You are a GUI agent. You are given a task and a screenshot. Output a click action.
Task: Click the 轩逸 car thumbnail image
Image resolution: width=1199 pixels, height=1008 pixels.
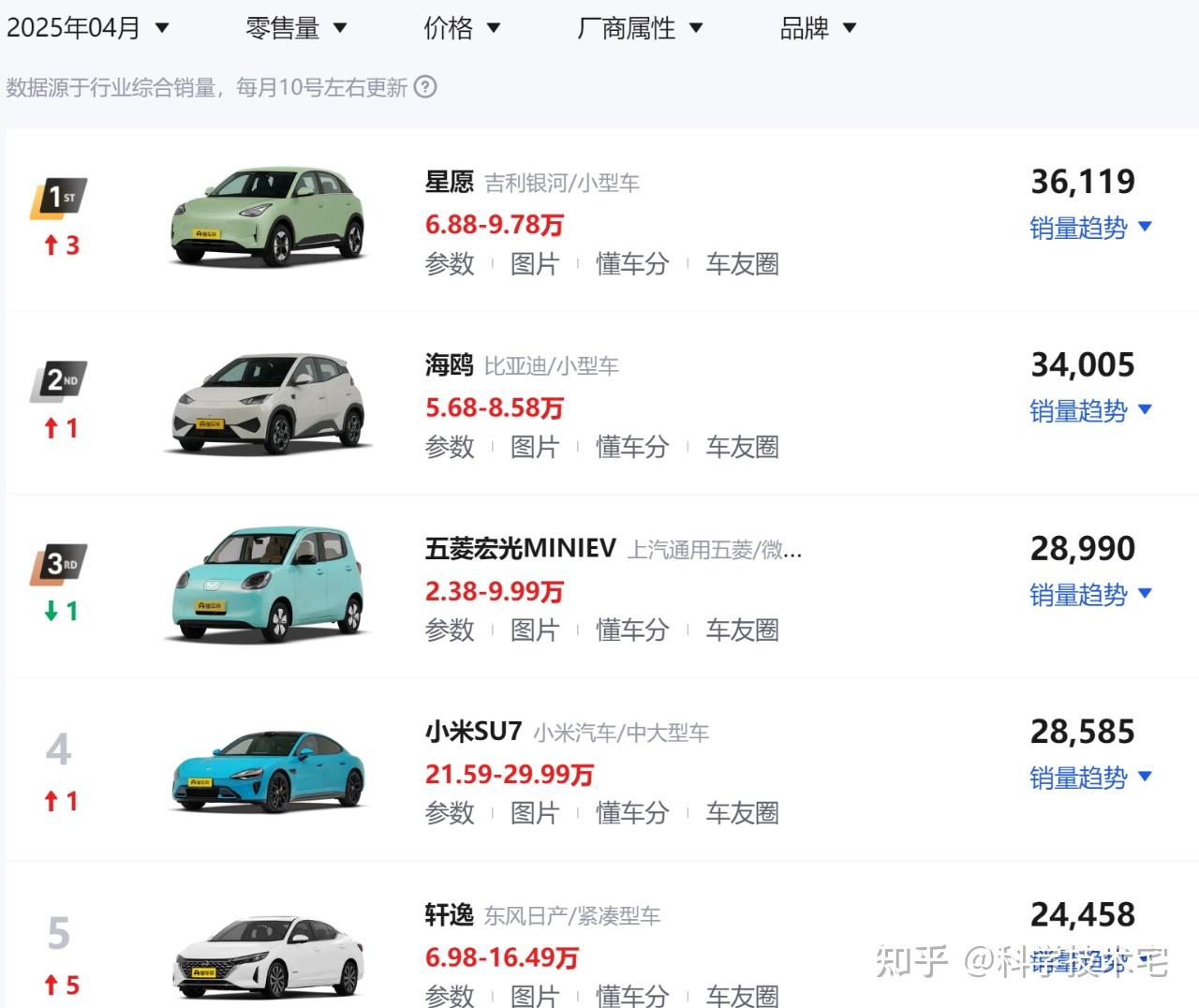[267, 954]
